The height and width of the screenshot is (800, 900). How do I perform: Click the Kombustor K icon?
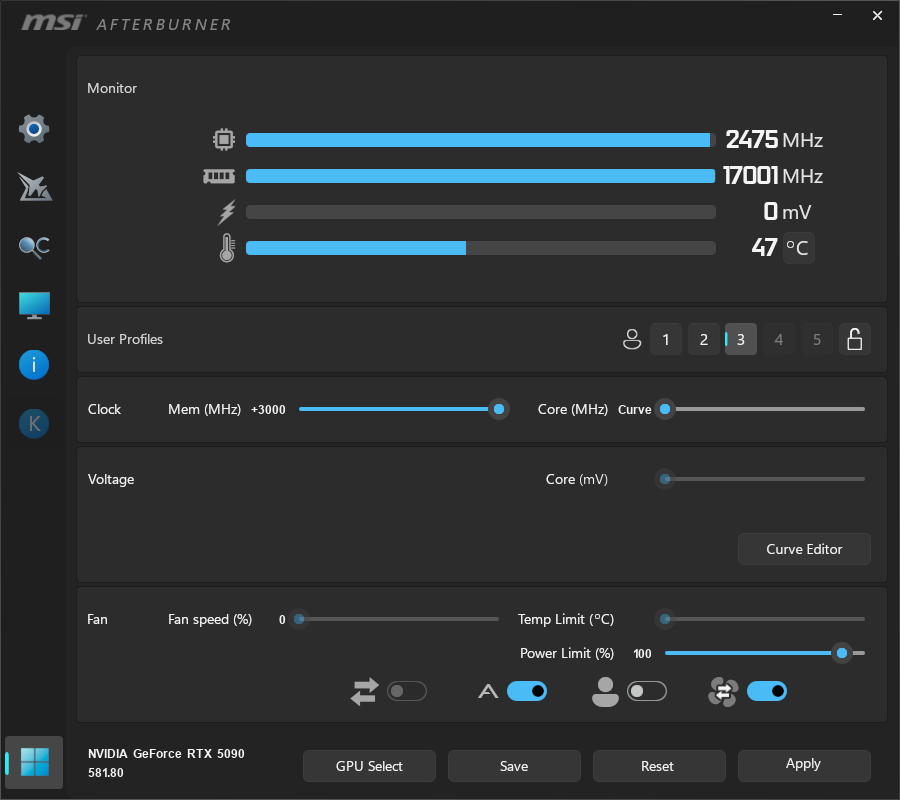(34, 424)
